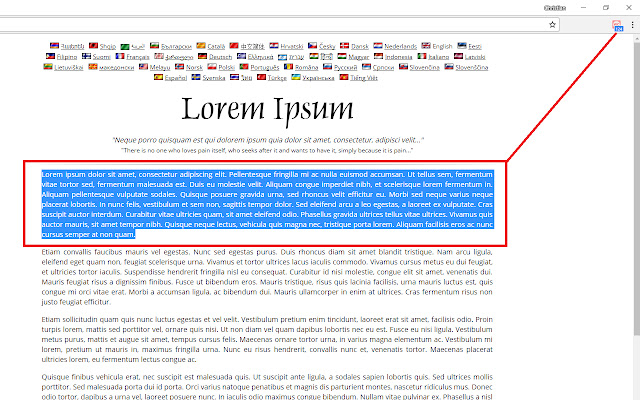The width and height of the screenshot is (640, 400).
Task: Click the Polish flag beside Polski
Action: [212, 67]
